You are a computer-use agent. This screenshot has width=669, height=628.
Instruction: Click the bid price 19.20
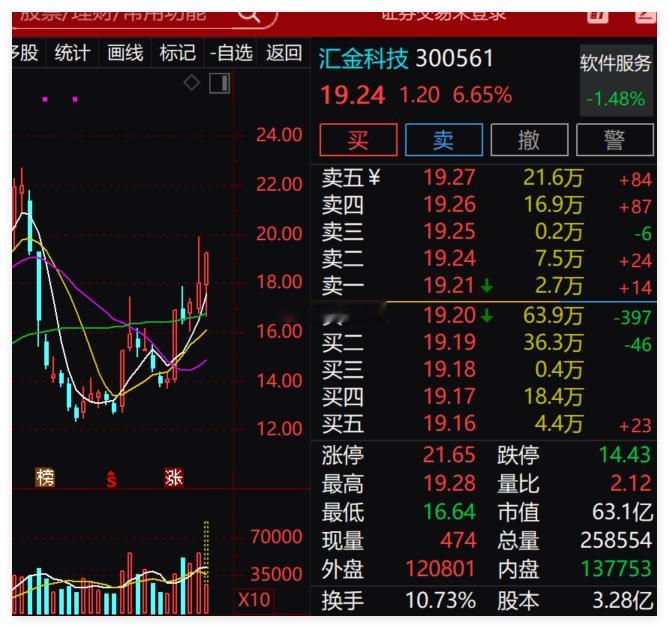tap(449, 316)
